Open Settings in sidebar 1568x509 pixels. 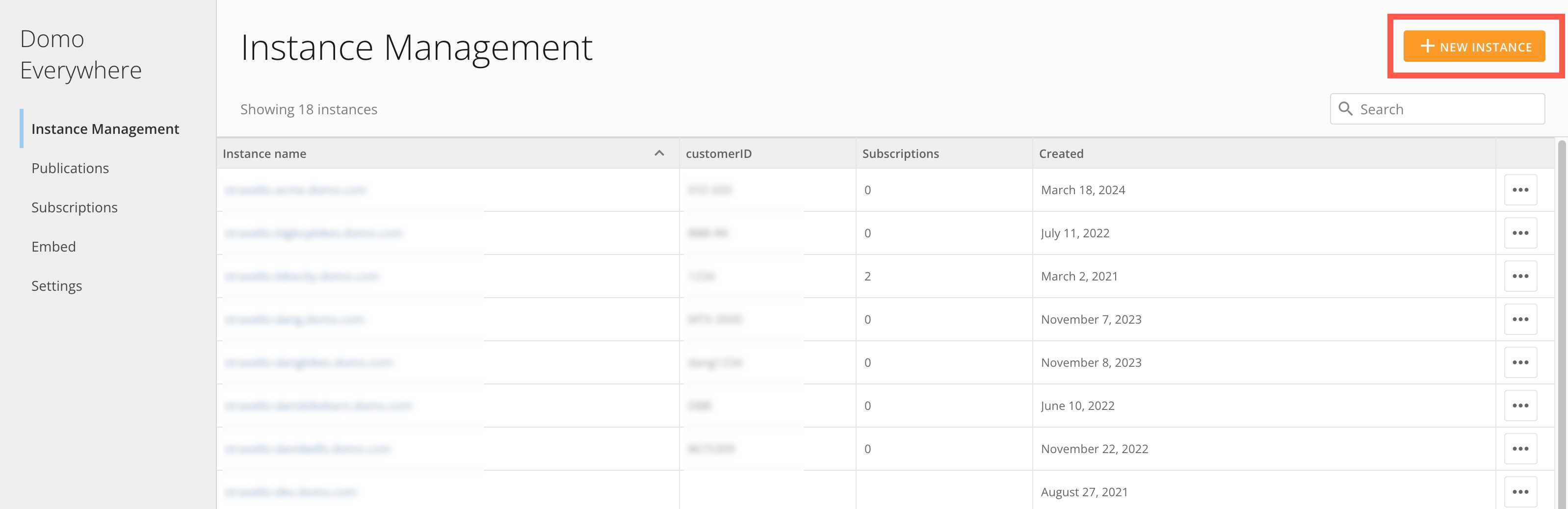[56, 286]
